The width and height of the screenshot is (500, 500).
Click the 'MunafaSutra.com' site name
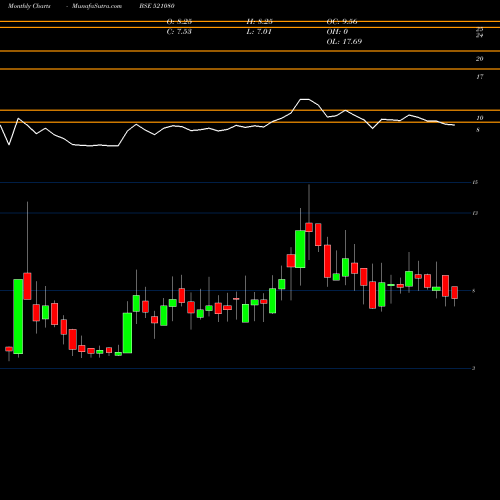97,6
